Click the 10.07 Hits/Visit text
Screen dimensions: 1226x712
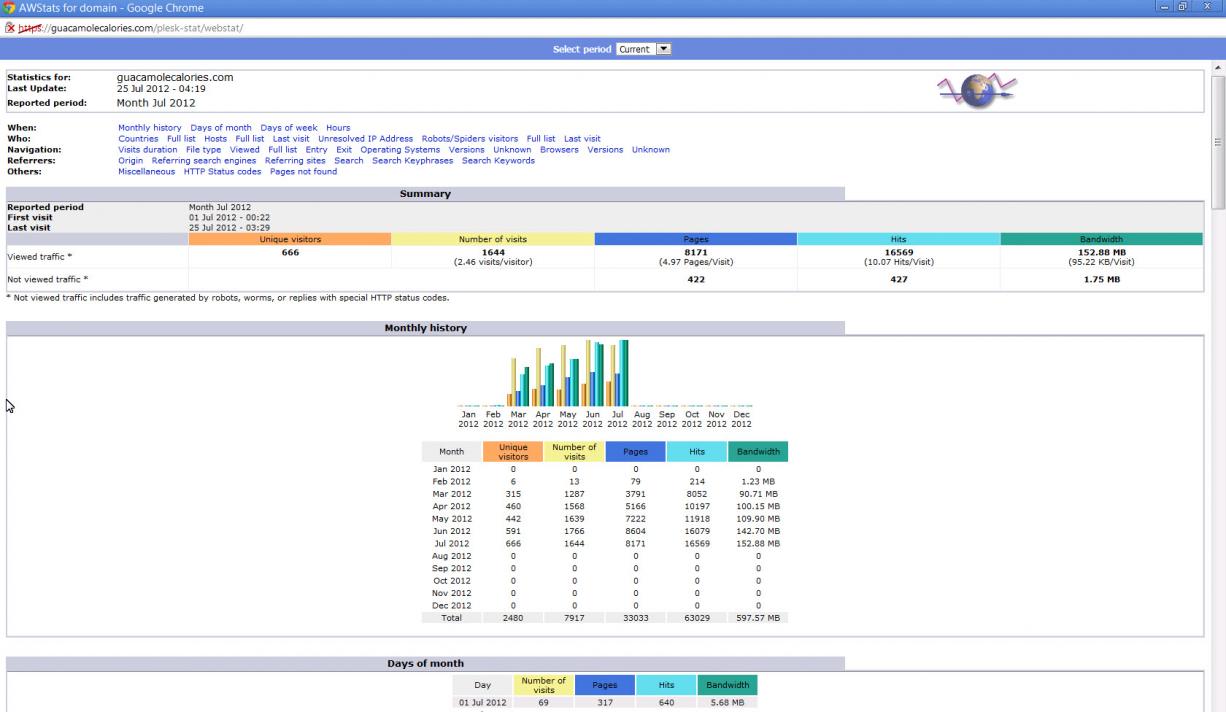pos(899,263)
